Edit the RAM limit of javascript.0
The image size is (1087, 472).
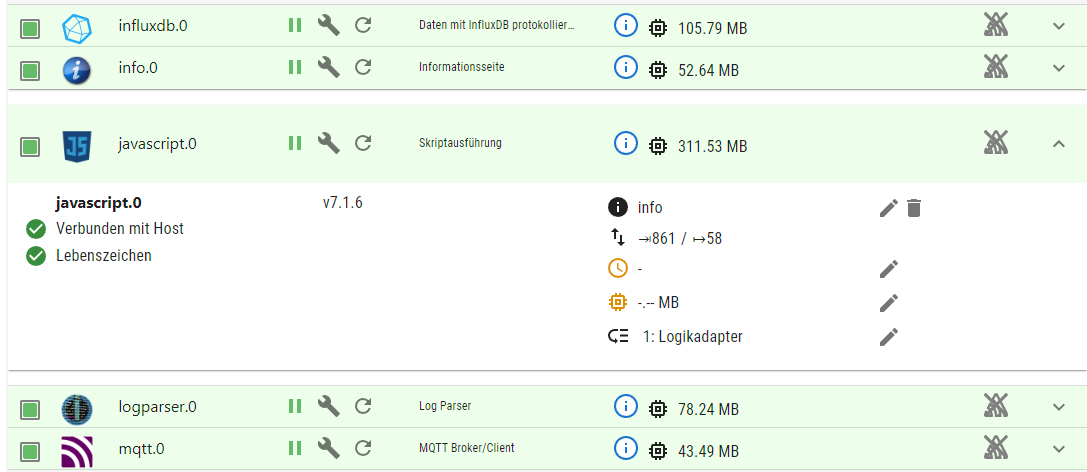pos(889,303)
